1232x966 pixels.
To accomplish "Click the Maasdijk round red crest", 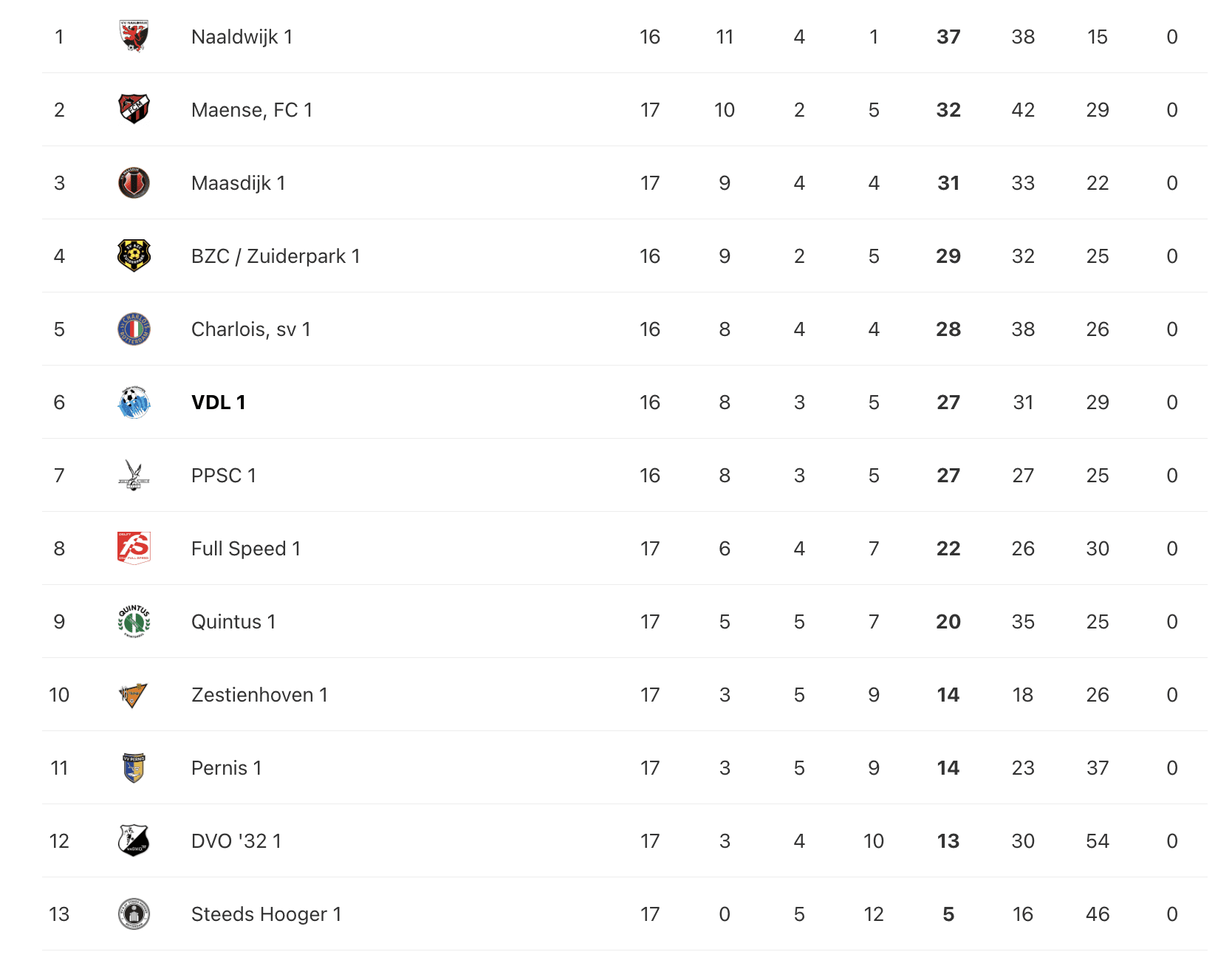I will coord(134,182).
